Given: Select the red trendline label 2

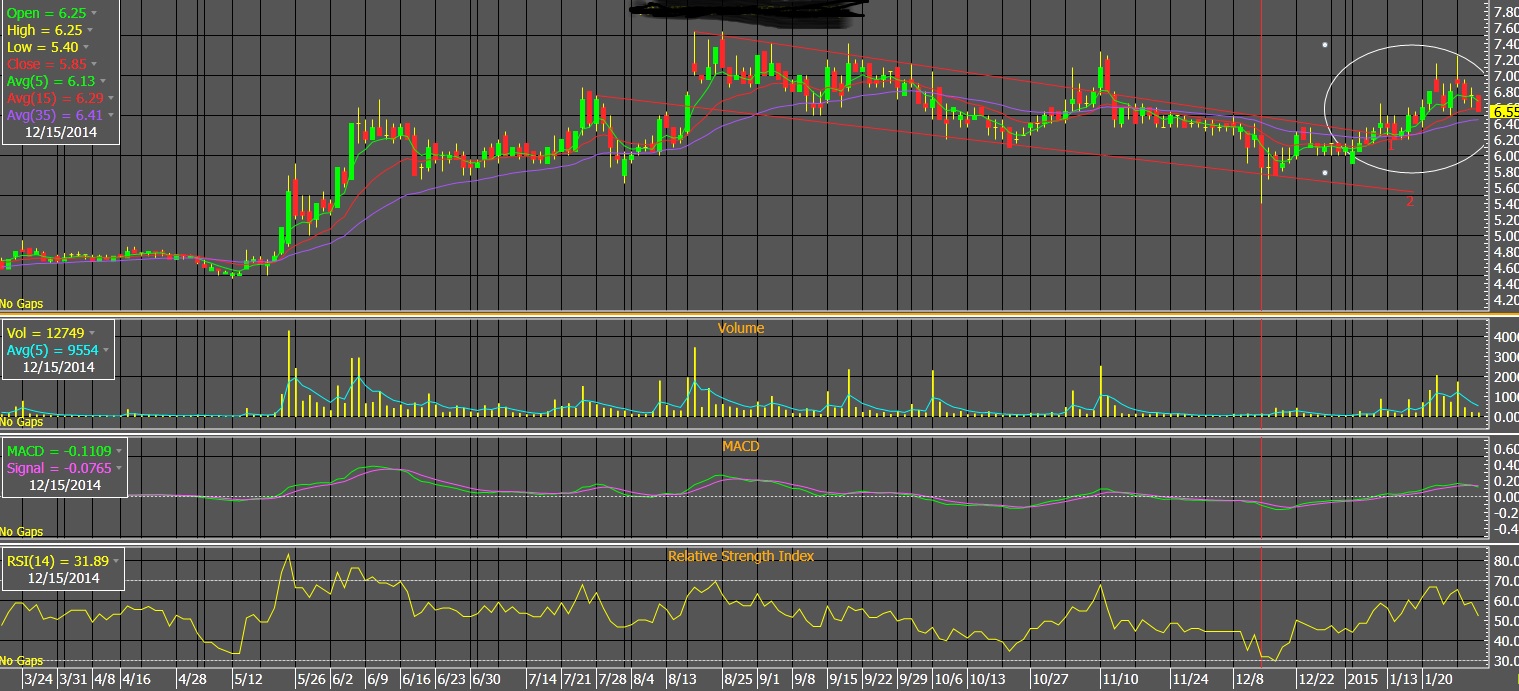Looking at the screenshot, I should click(1410, 201).
